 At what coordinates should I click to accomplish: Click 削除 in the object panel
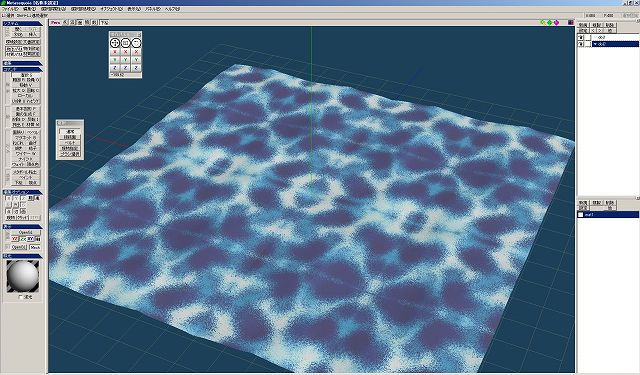pyautogui.click(x=609, y=25)
